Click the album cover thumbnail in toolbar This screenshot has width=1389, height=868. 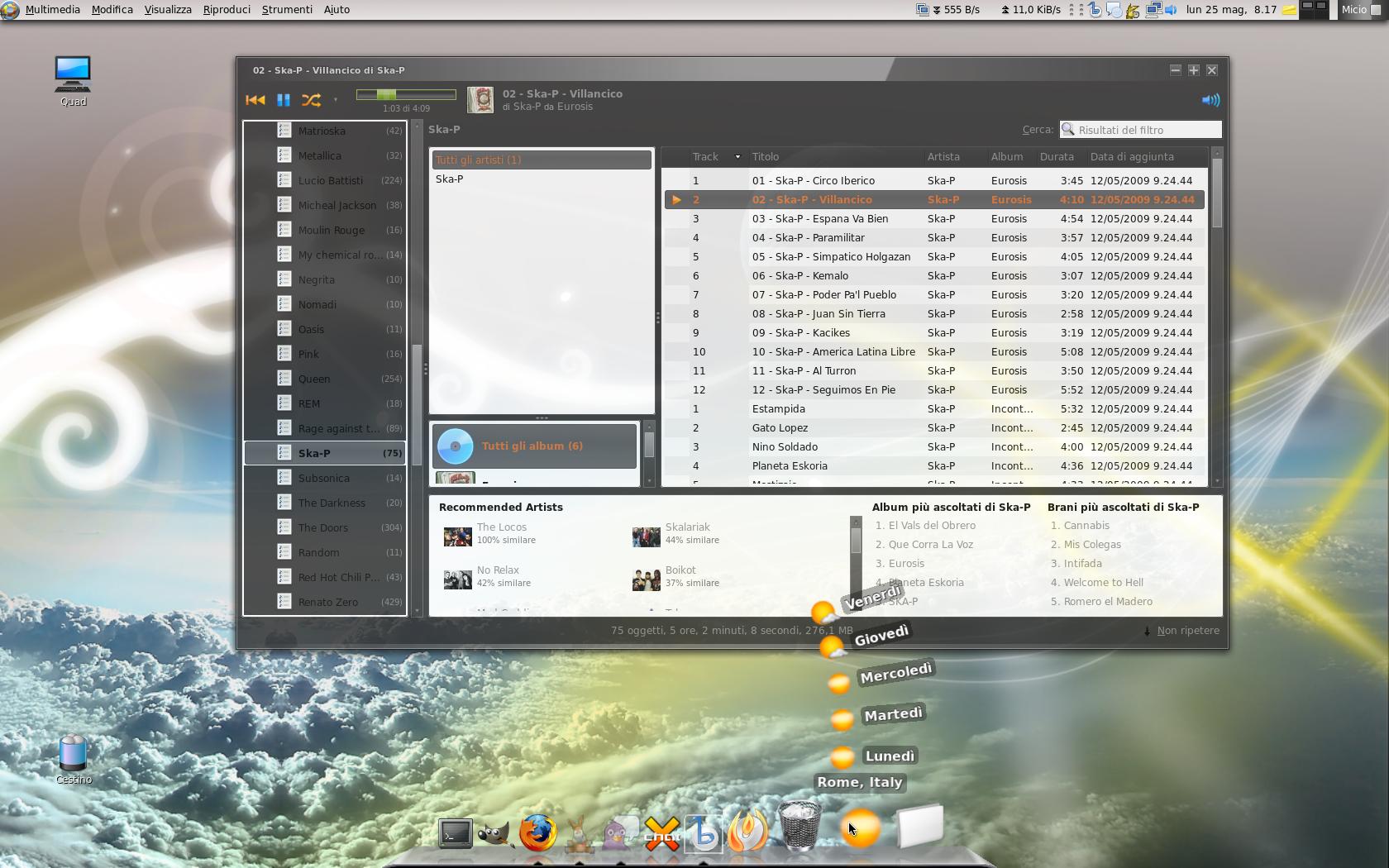480,100
